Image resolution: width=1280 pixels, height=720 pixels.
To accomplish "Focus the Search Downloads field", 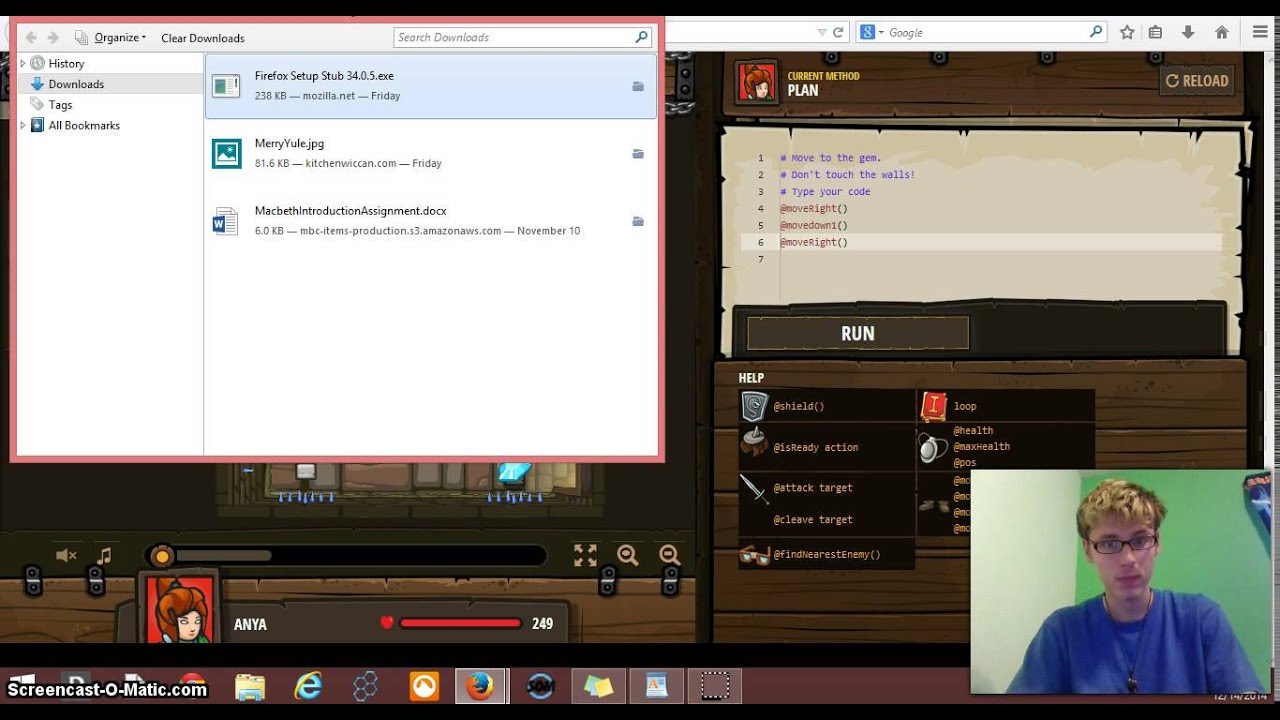I will [x=523, y=37].
